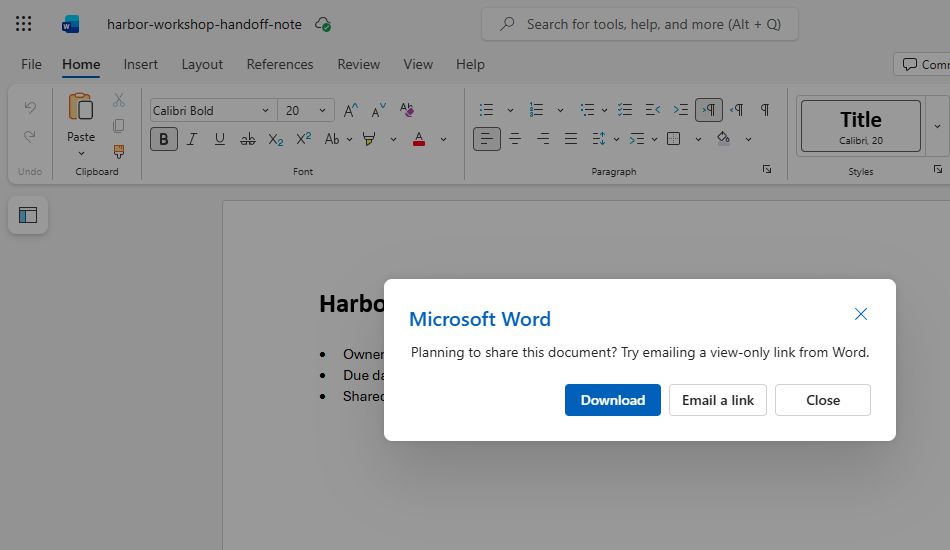Expand the Paste options arrow
Image resolution: width=950 pixels, height=550 pixels.
click(81, 154)
